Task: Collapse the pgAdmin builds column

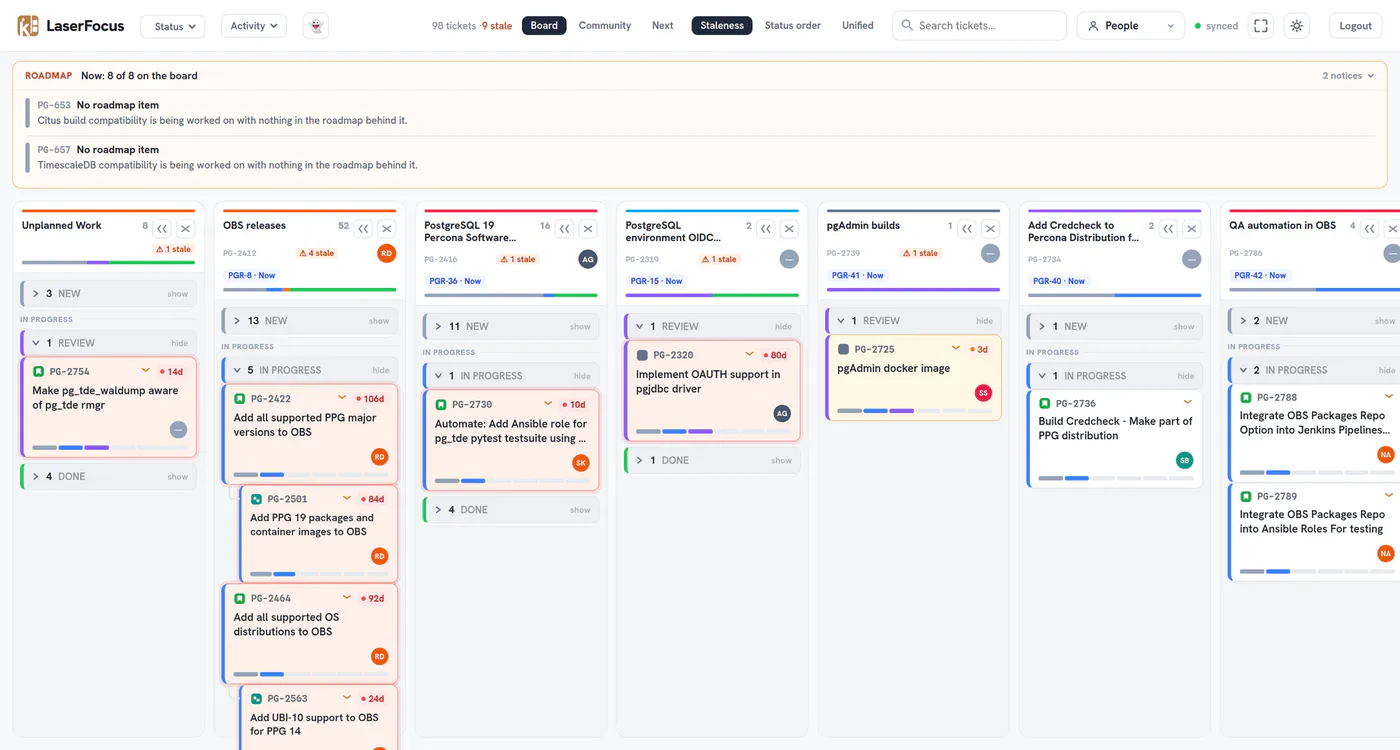Action: click(967, 229)
